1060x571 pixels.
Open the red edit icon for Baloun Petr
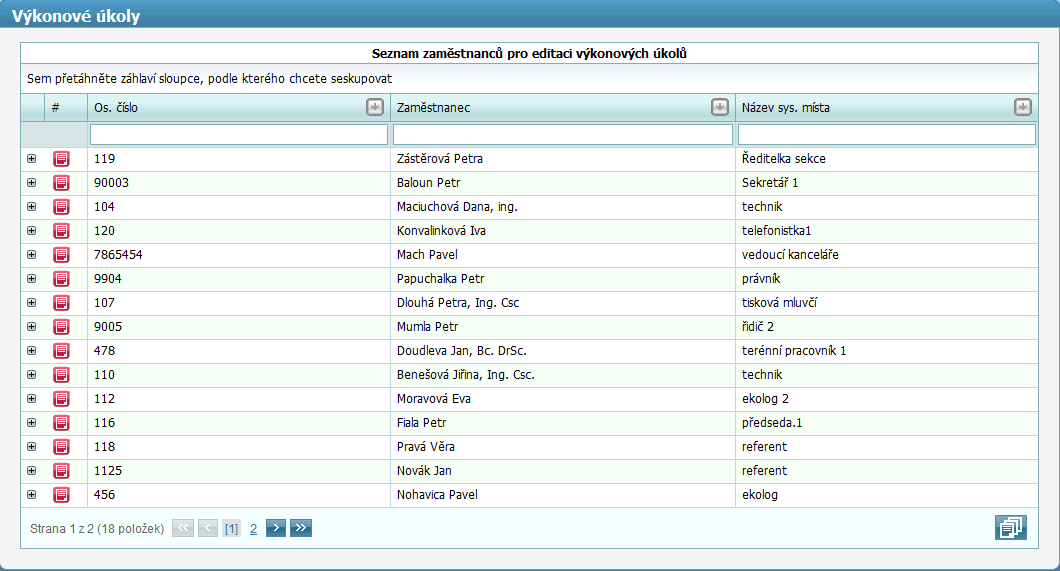[x=61, y=183]
